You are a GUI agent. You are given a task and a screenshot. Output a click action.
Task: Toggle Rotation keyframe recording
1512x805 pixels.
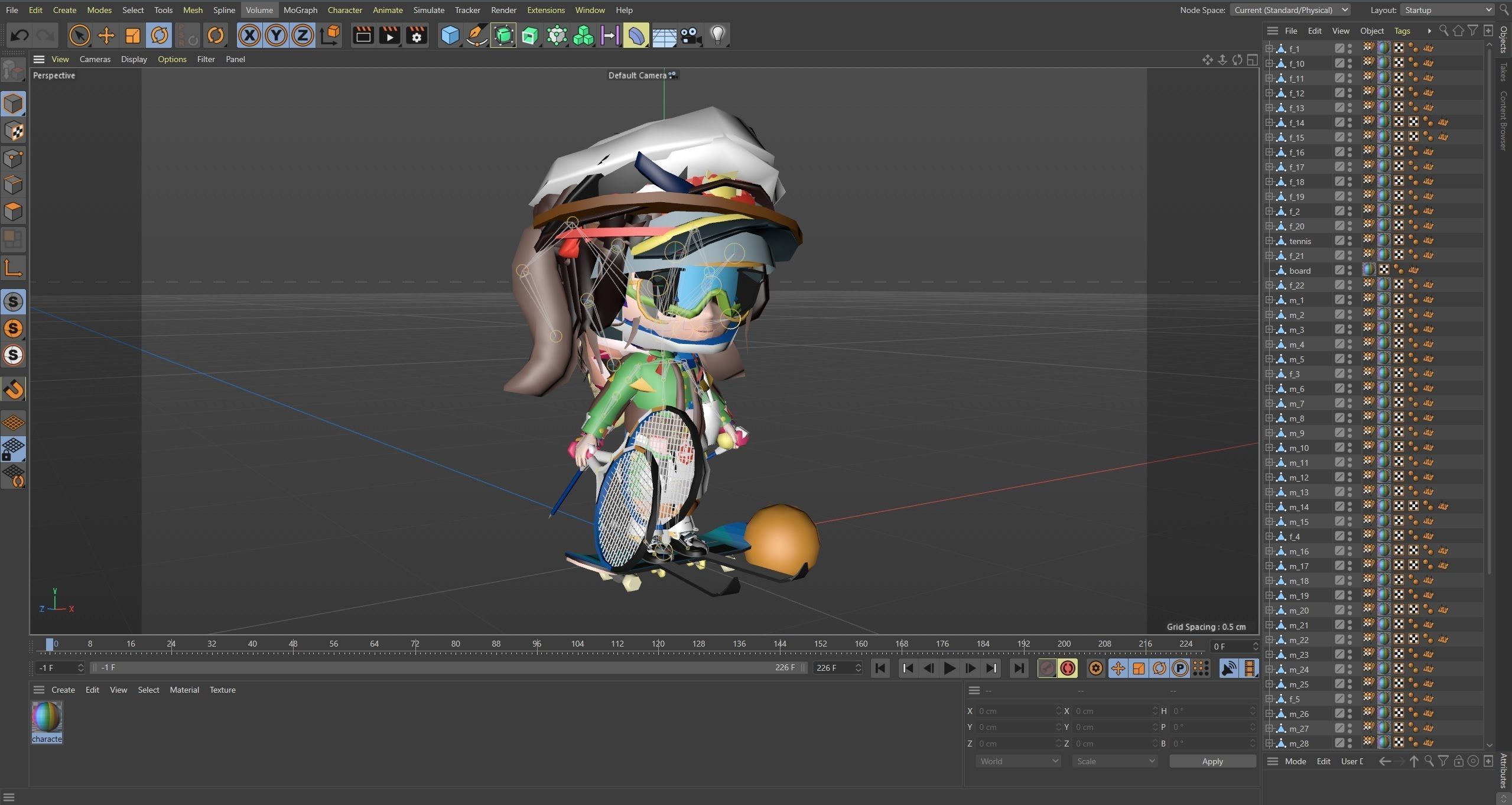1159,668
